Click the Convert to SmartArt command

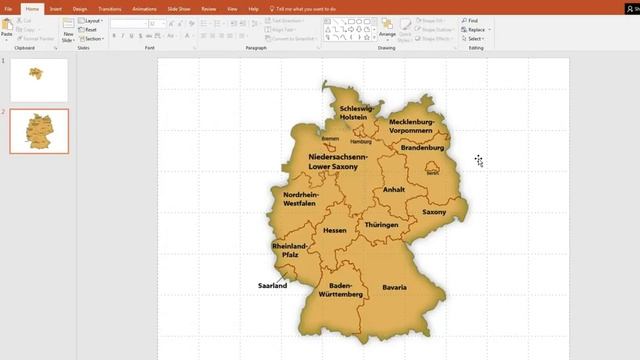coord(291,39)
